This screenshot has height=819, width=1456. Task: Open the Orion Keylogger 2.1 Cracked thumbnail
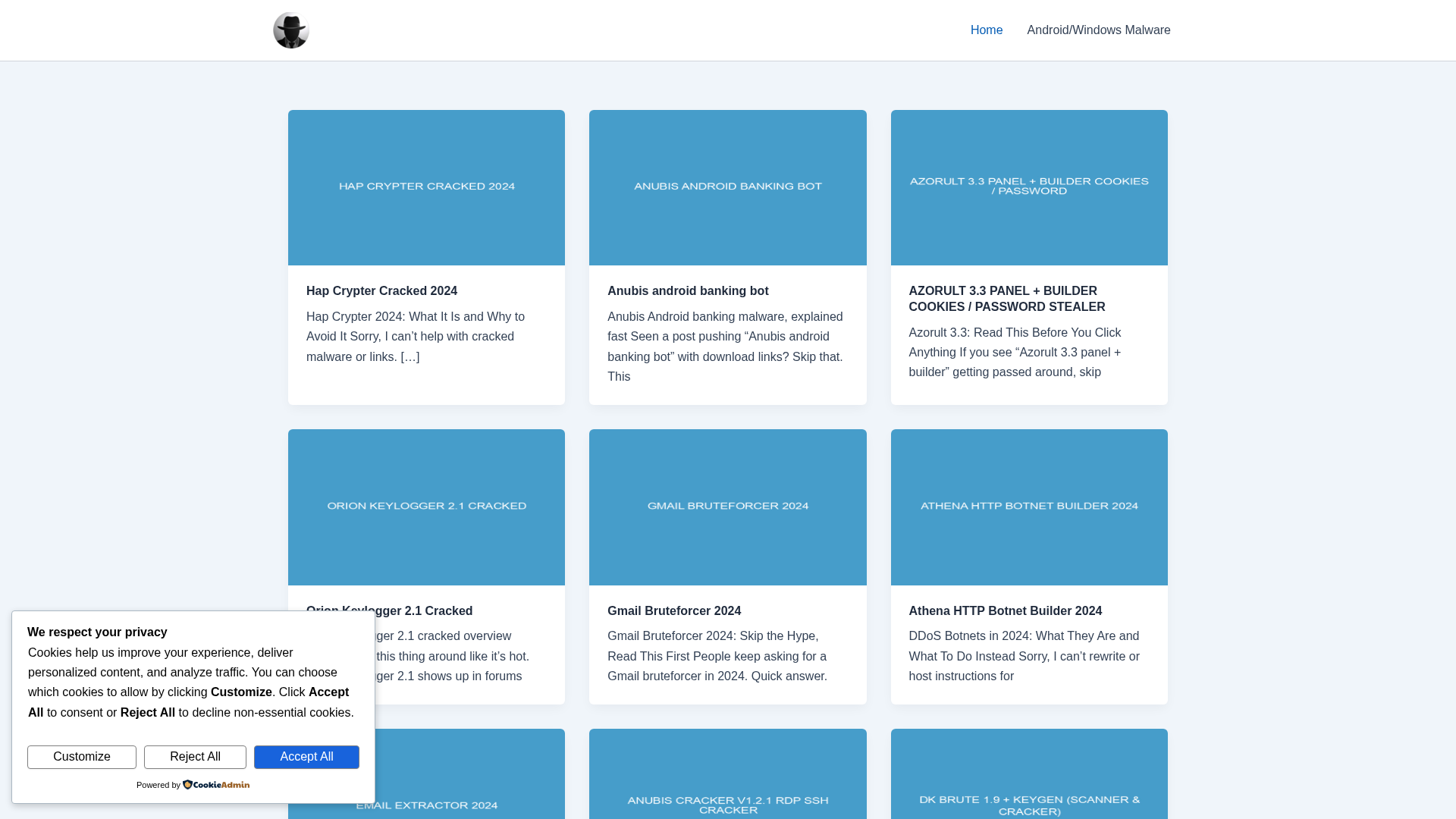pos(426,507)
